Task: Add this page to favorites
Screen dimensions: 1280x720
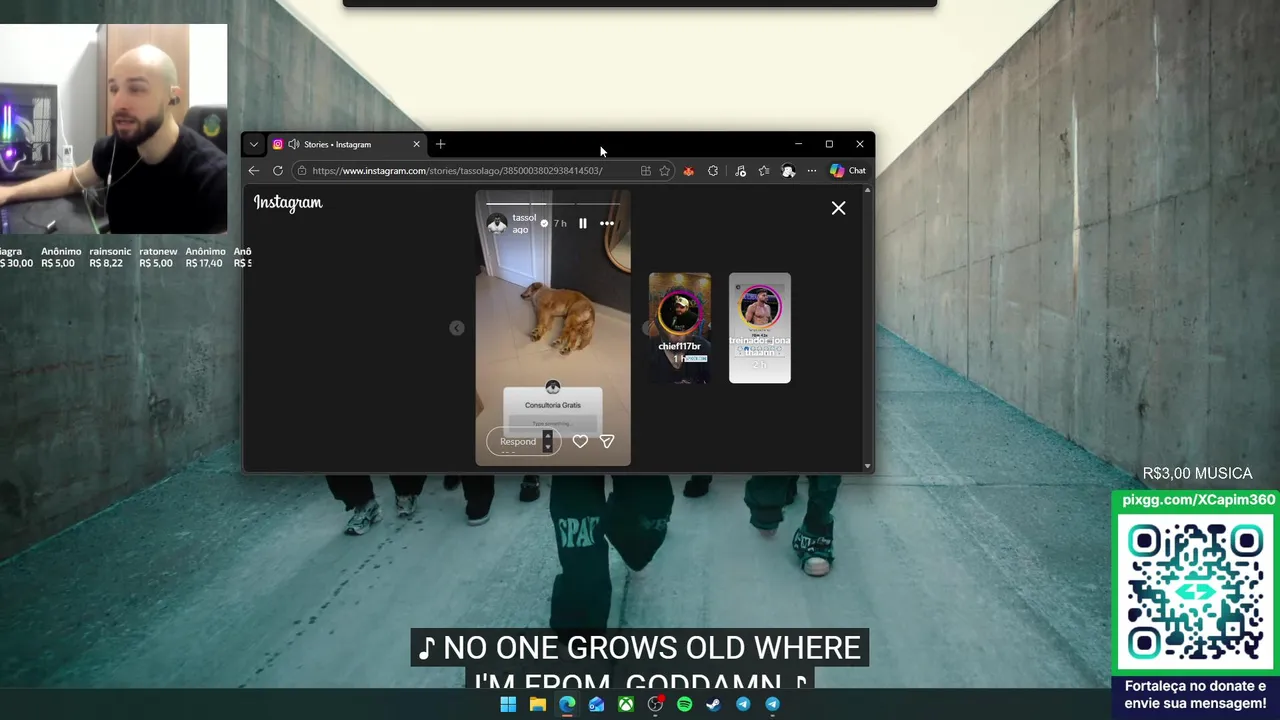Action: 665,171
